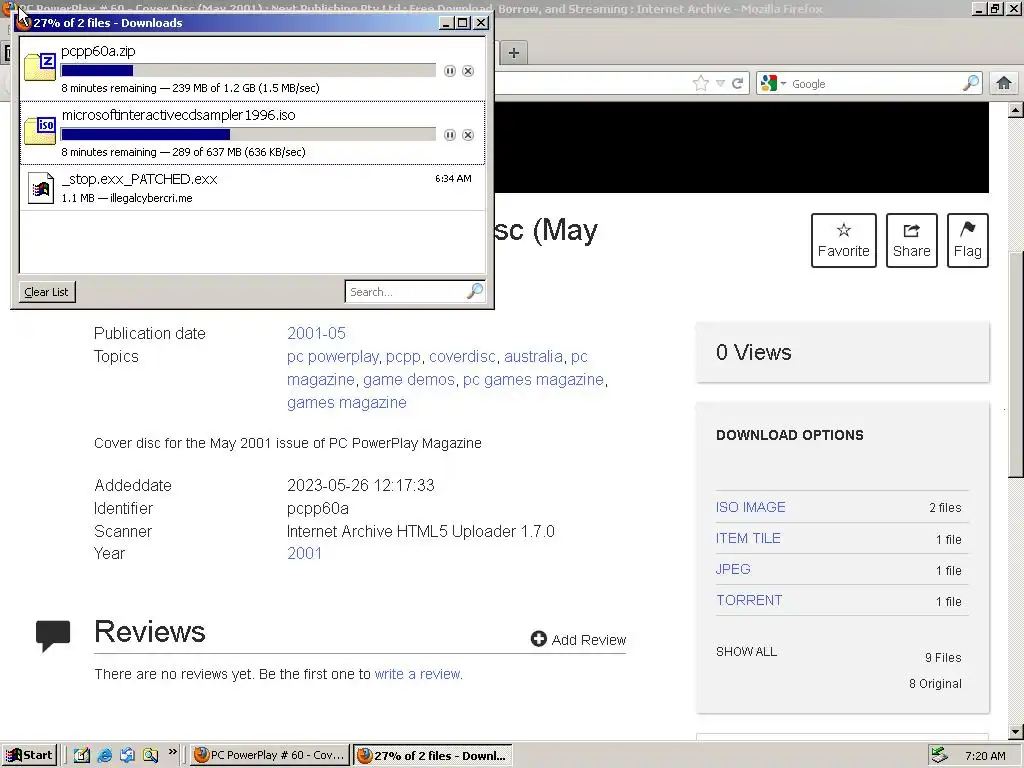Viewport: 1024px width, 768px height.
Task: Click the '8 Original' files text
Action: point(935,684)
